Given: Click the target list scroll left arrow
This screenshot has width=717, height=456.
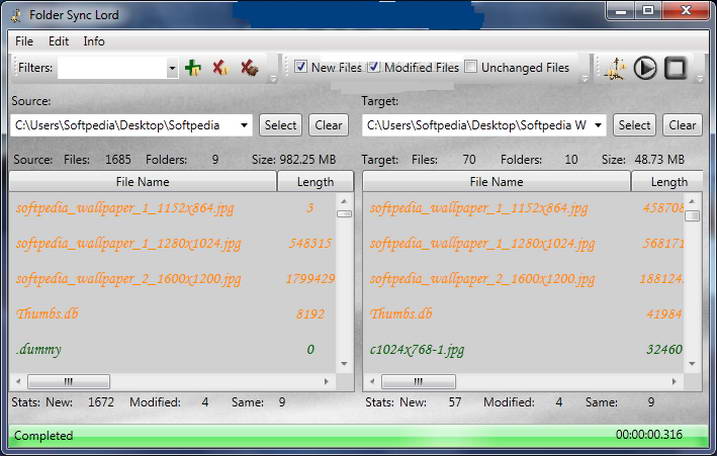Looking at the screenshot, I should 372,381.
